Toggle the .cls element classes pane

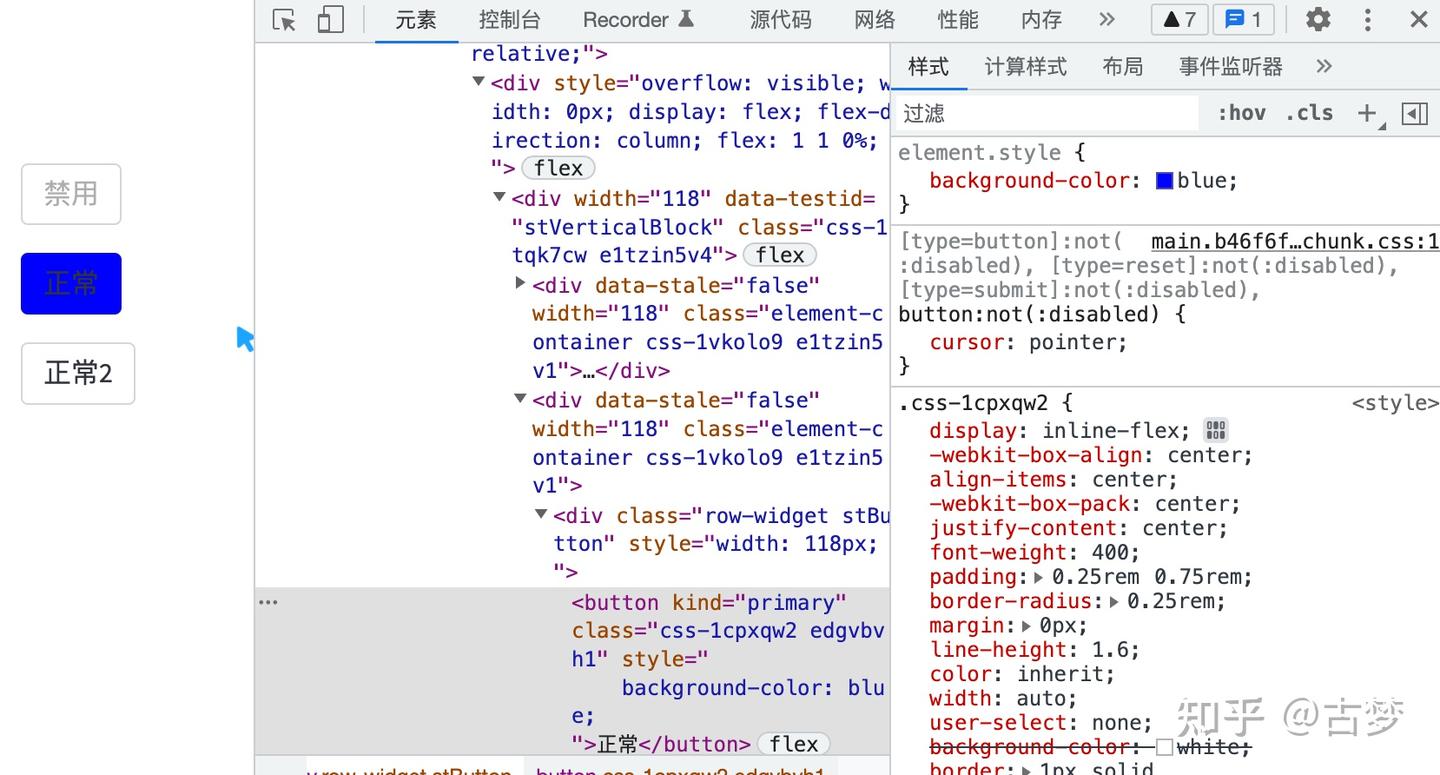pyautogui.click(x=1308, y=112)
